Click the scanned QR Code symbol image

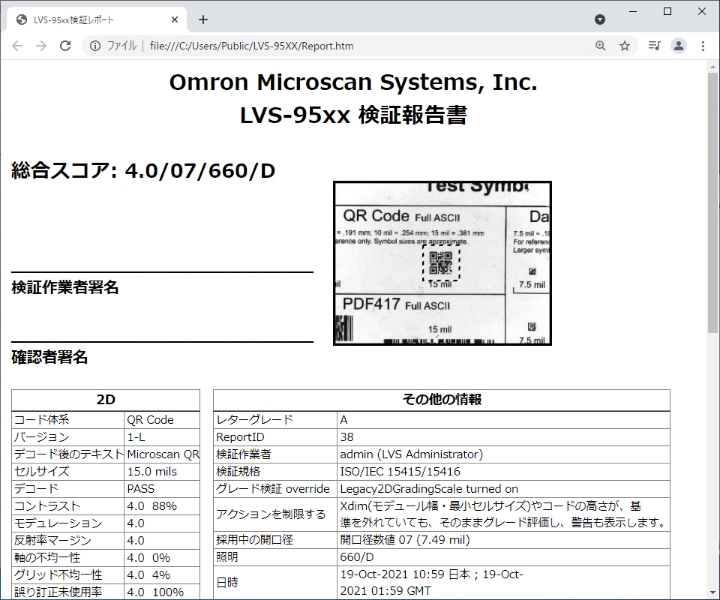pos(442,263)
